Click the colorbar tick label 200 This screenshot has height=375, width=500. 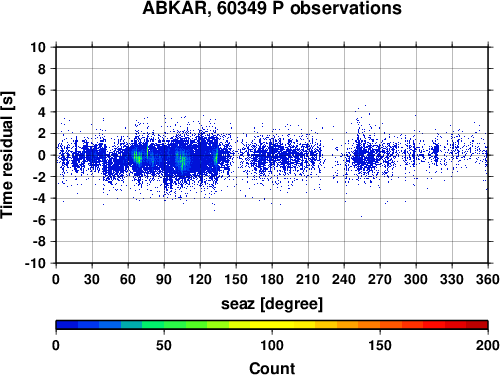pyautogui.click(x=488, y=345)
